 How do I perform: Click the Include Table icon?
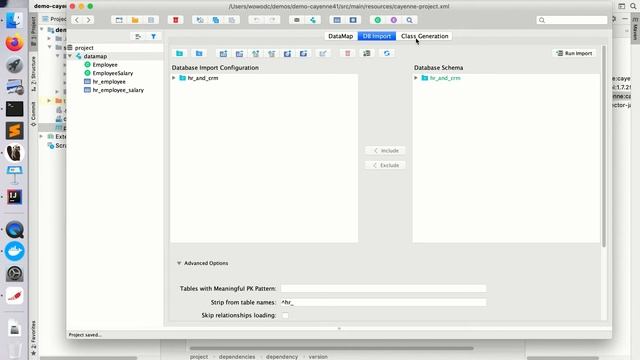click(223, 53)
